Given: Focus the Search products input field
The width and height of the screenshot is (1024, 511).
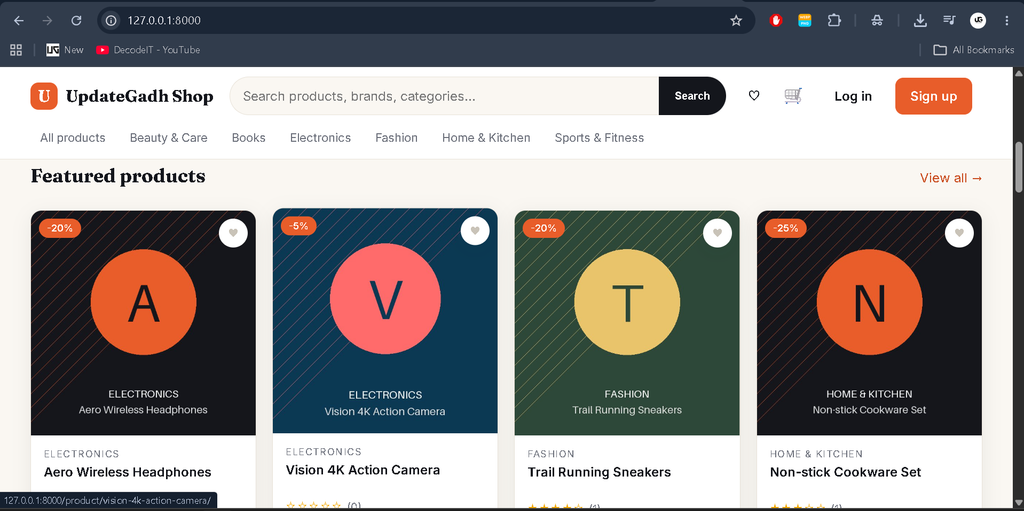Looking at the screenshot, I should pyautogui.click(x=444, y=96).
